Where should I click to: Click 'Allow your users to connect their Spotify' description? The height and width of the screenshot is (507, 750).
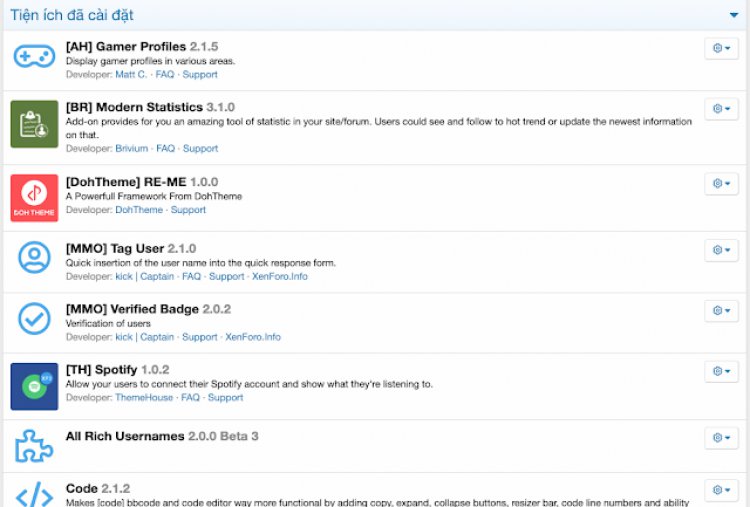249,384
